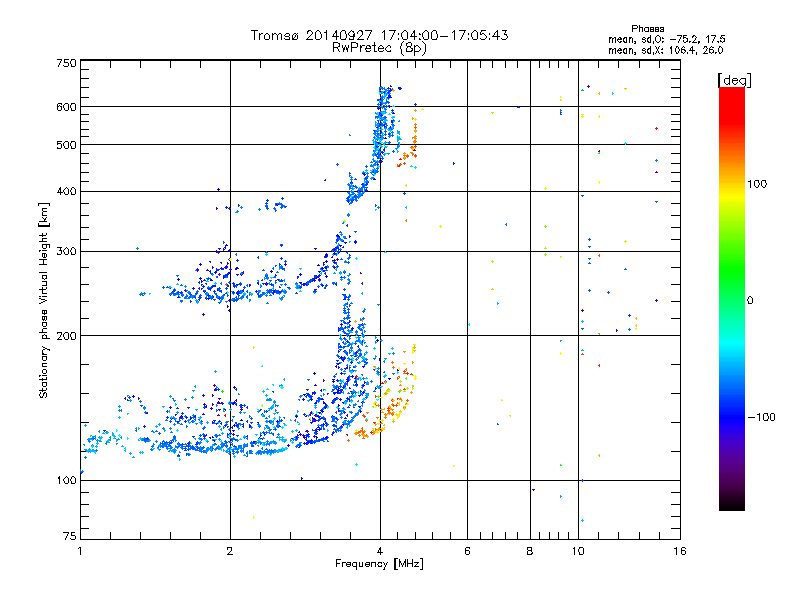800x600 pixels.
Task: Click the '2' frequency axis tick label
Action: (230, 551)
